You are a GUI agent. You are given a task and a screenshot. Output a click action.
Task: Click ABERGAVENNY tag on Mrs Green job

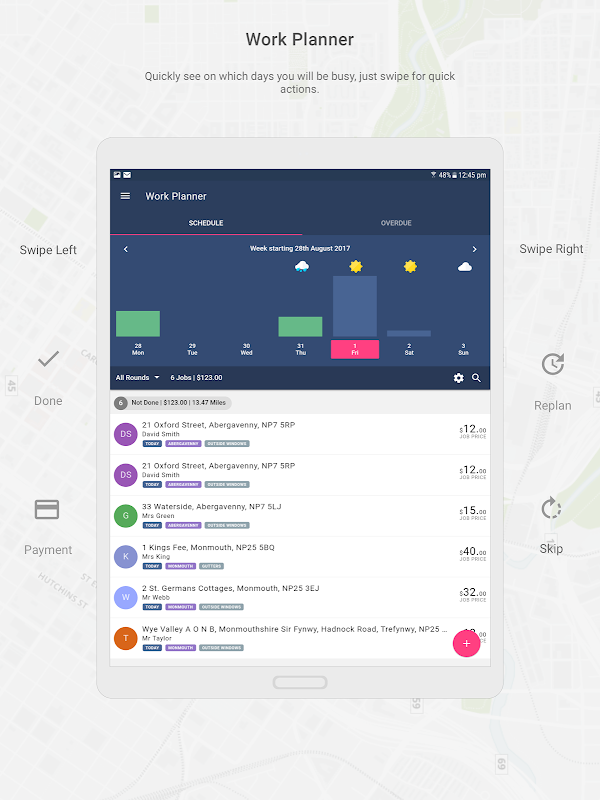tap(183, 525)
